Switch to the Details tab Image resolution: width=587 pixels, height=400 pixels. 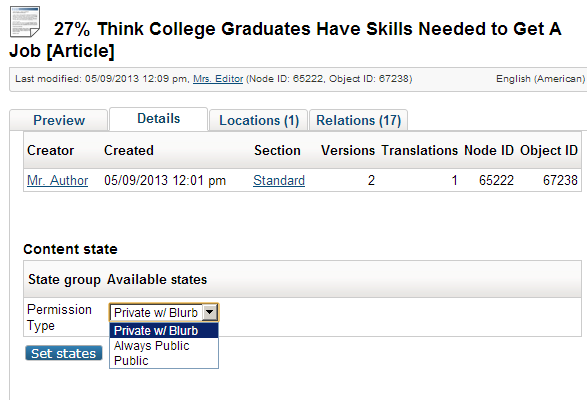click(x=158, y=119)
